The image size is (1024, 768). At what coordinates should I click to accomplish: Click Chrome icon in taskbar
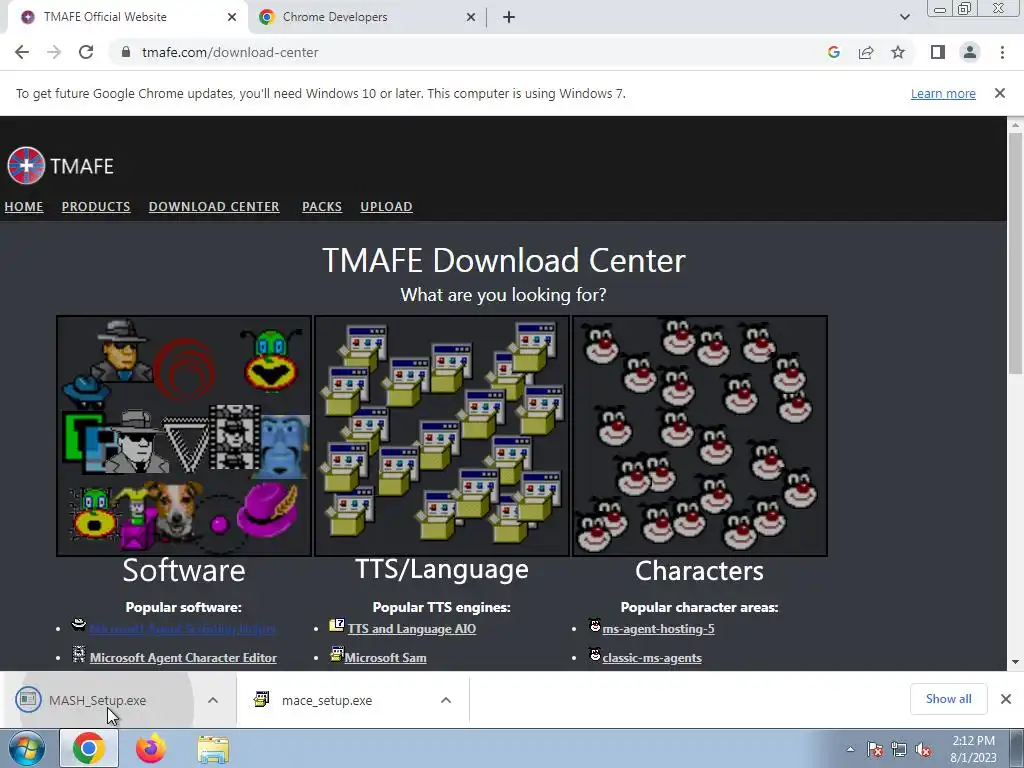(x=89, y=748)
